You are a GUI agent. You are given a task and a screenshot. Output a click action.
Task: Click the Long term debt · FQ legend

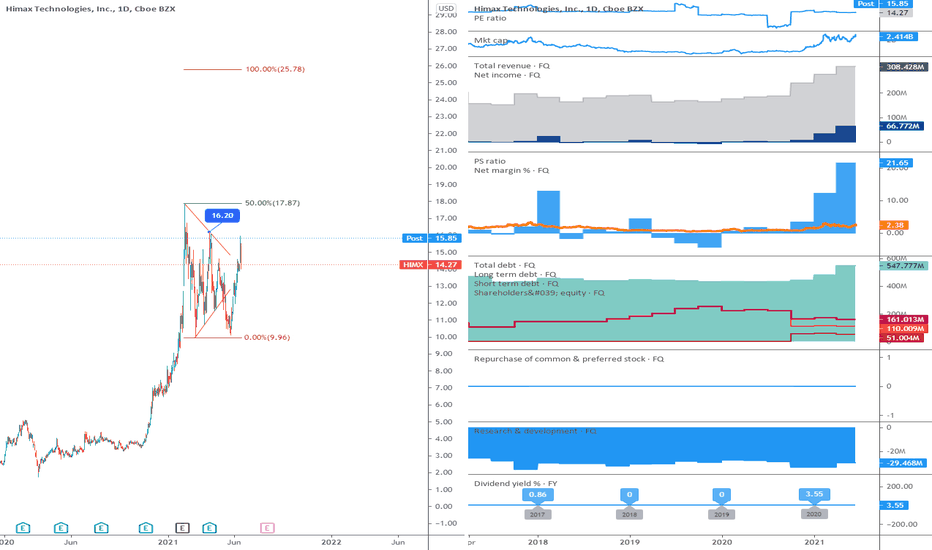click(x=515, y=274)
